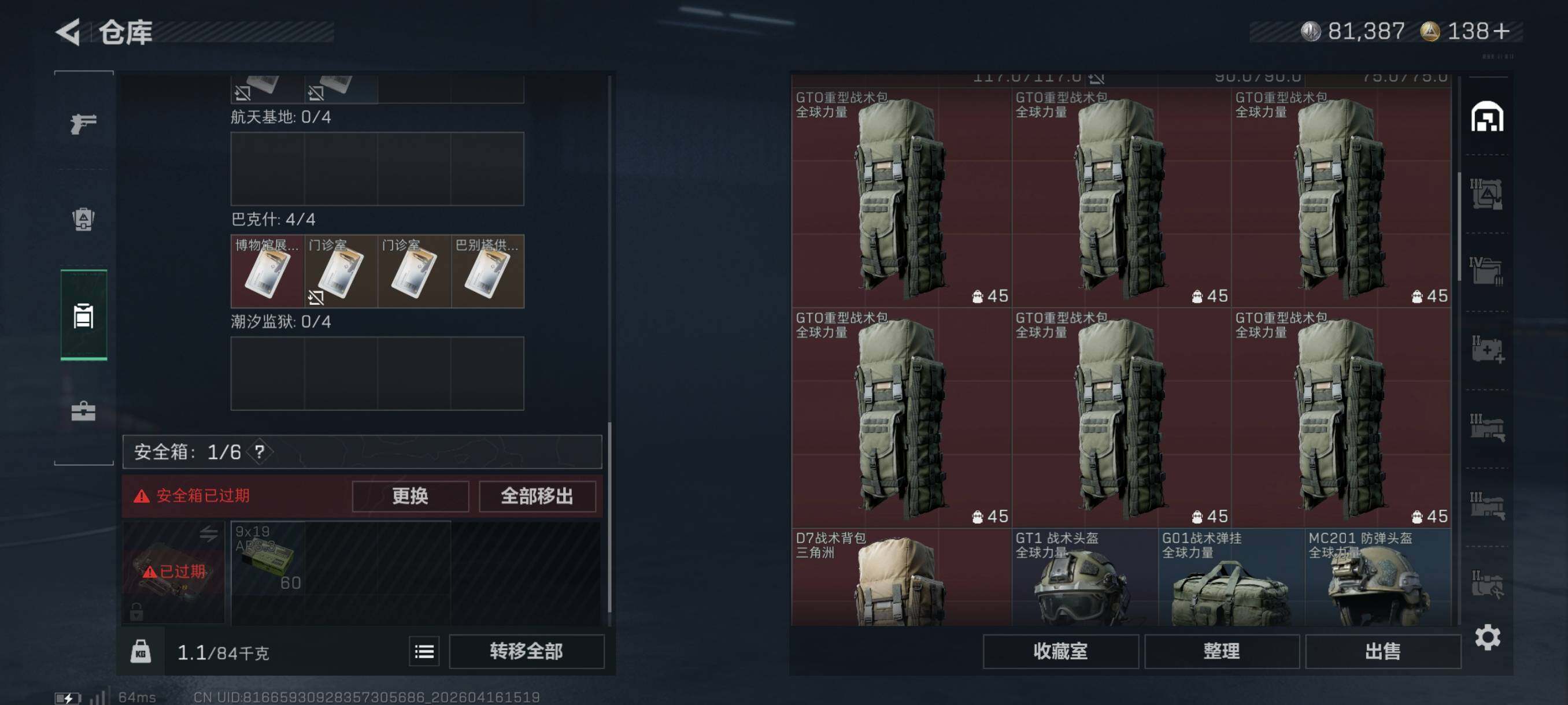
Task: Click the plus icon beside 138 currency
Action: click(x=1501, y=31)
